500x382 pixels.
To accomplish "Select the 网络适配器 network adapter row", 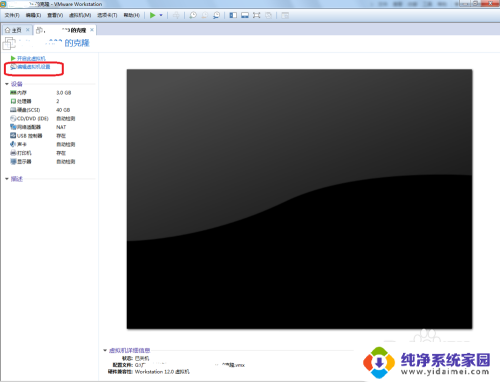I will tap(43, 127).
